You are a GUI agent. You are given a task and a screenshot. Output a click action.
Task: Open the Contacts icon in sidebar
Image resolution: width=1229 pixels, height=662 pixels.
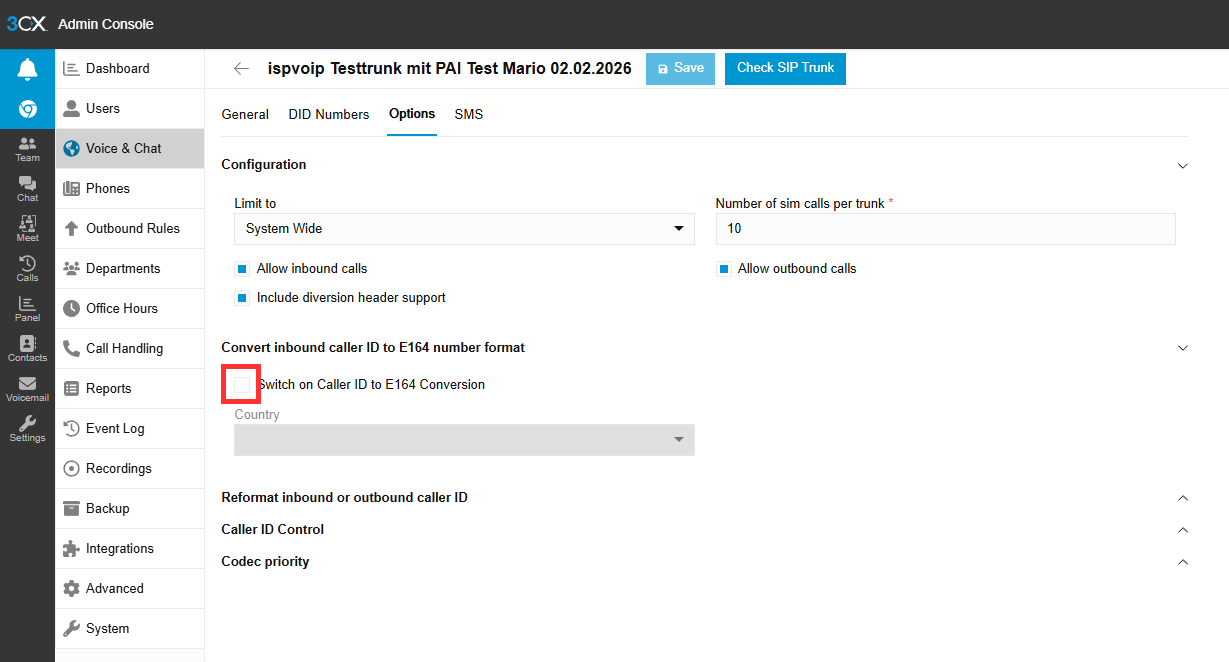tap(27, 349)
